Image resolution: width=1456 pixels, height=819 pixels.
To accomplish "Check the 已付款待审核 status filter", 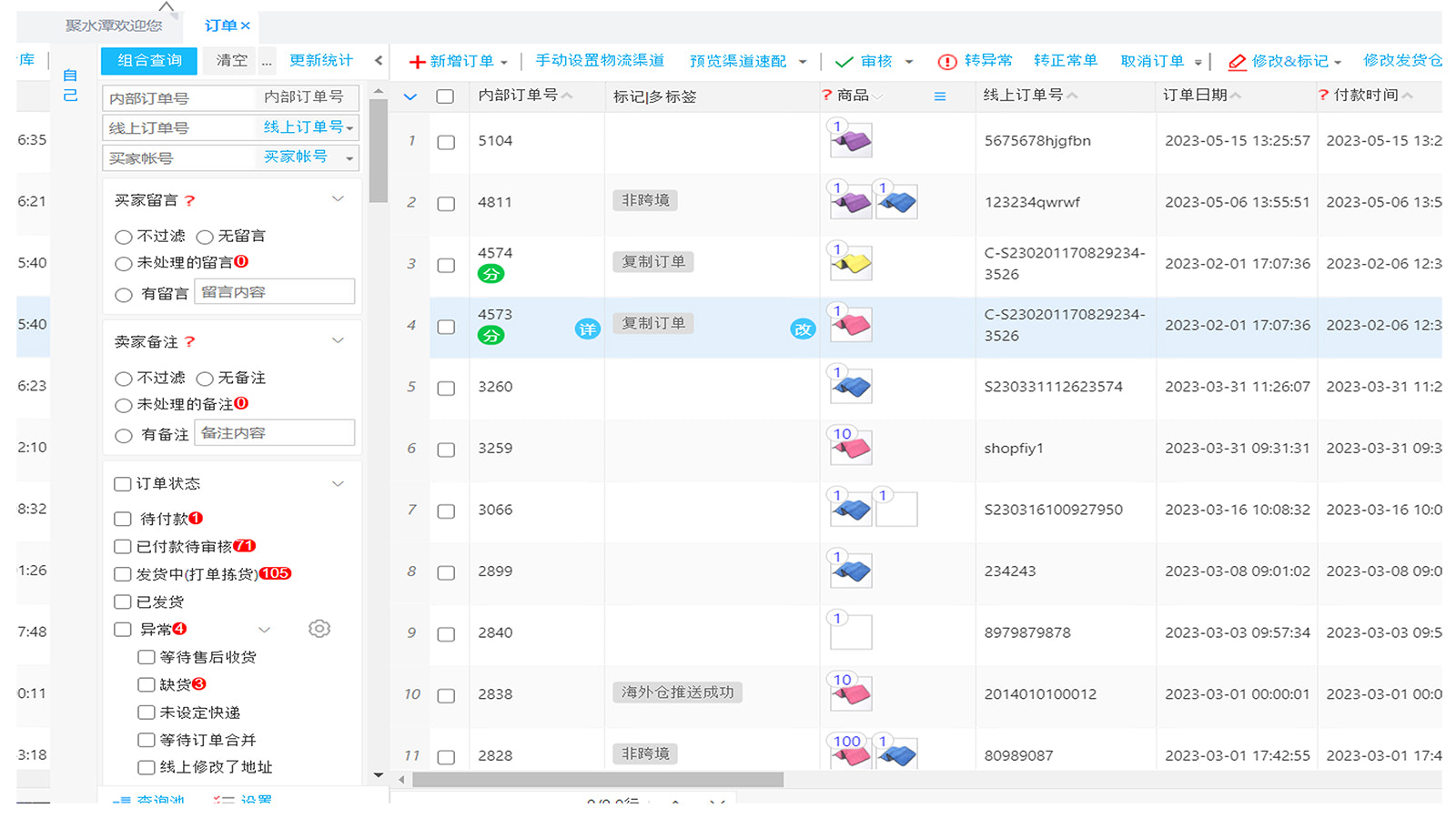I will click(x=123, y=547).
